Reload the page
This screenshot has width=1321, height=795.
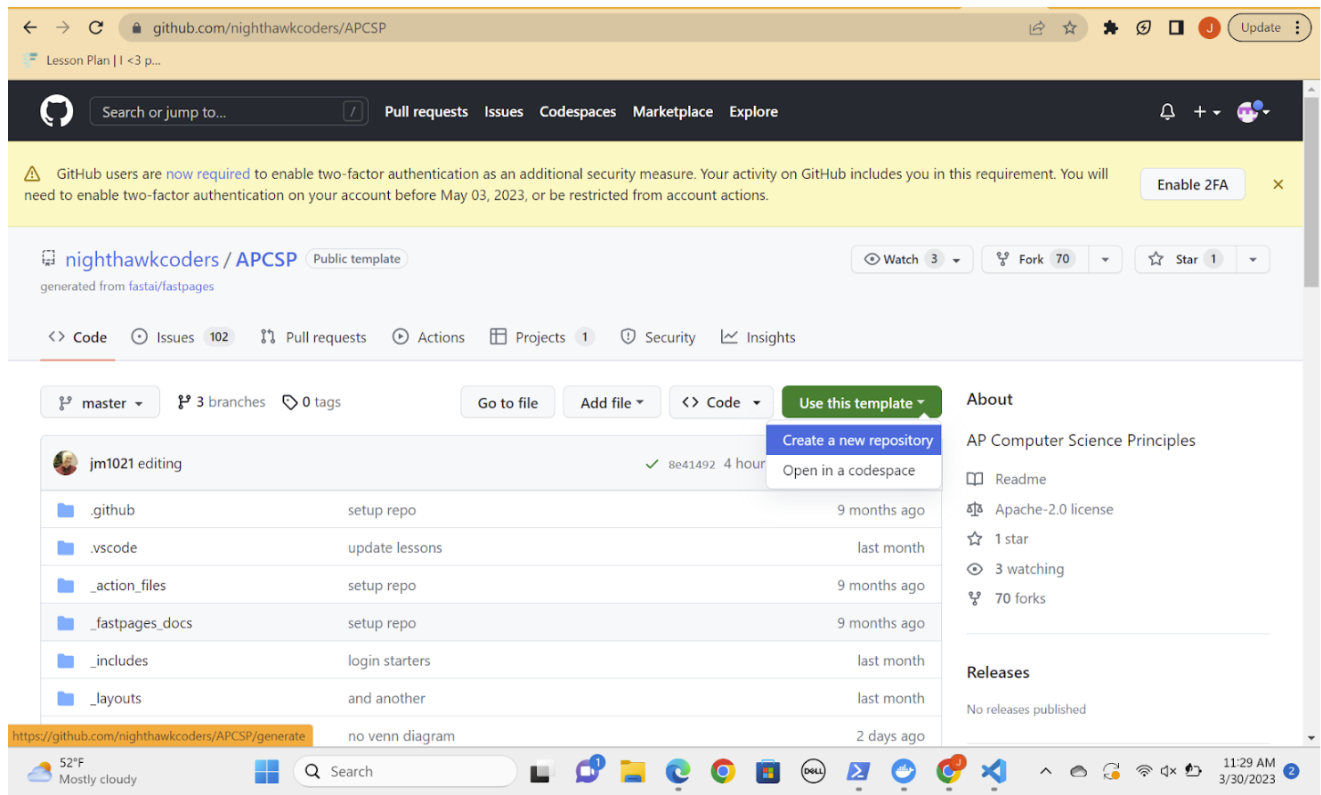96,28
